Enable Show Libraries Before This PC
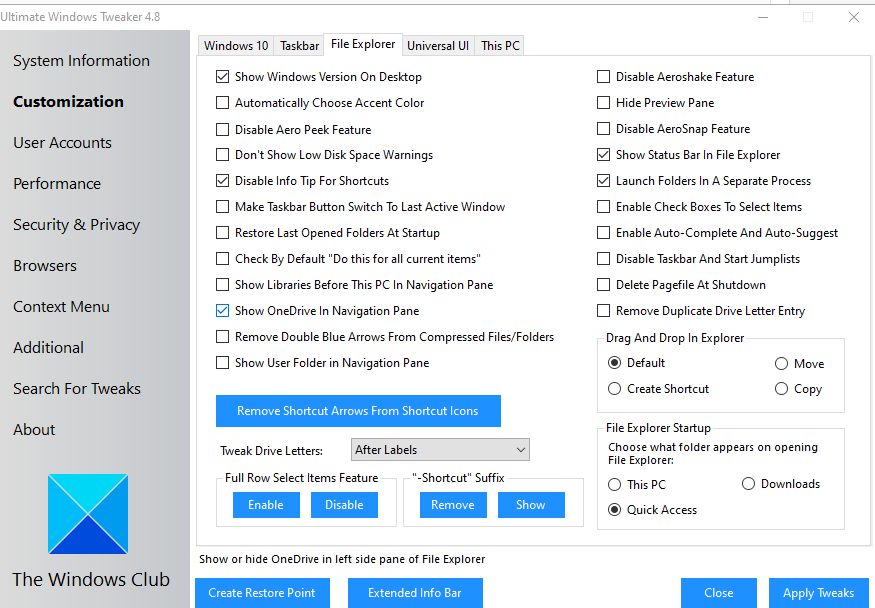The image size is (875, 608). (223, 285)
